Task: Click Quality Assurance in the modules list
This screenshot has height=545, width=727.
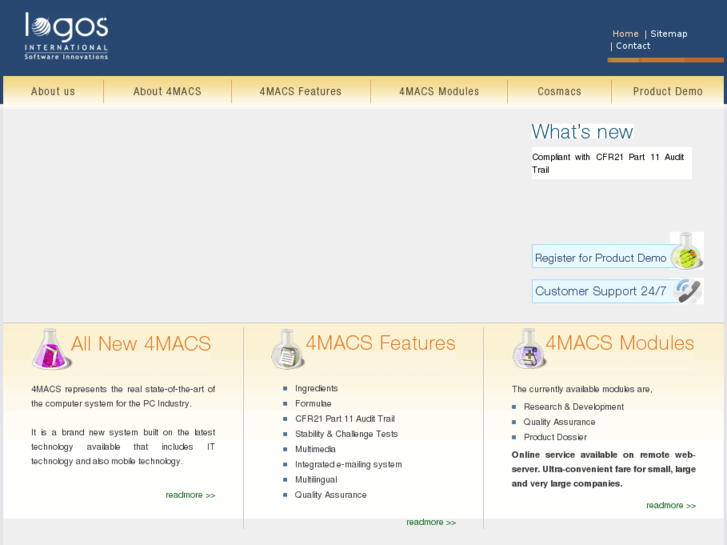Action: (560, 422)
